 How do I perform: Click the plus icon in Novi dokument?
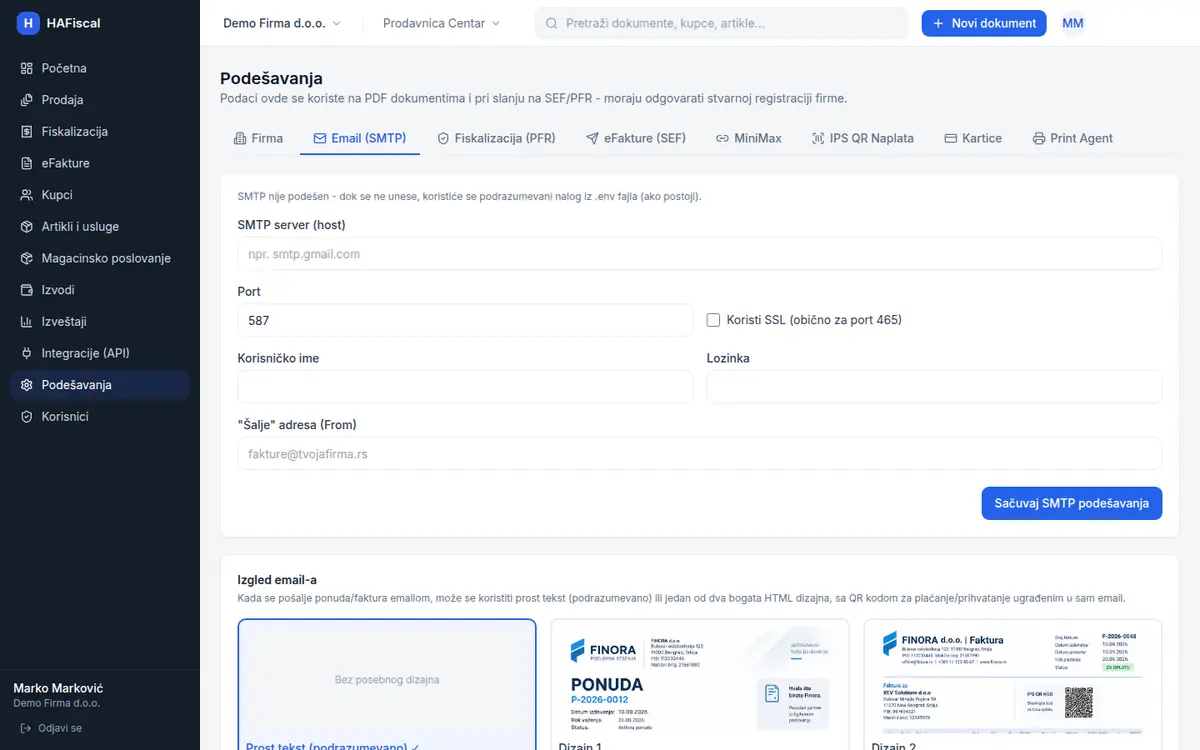(x=938, y=23)
